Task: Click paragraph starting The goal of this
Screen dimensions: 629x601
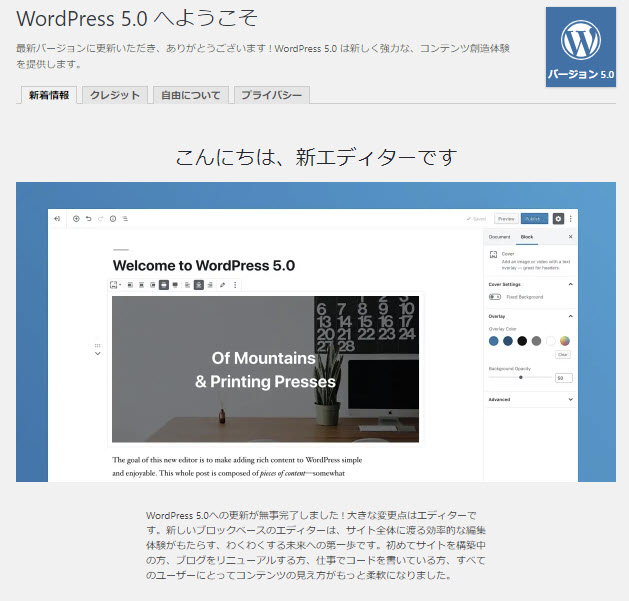Action: click(x=237, y=467)
